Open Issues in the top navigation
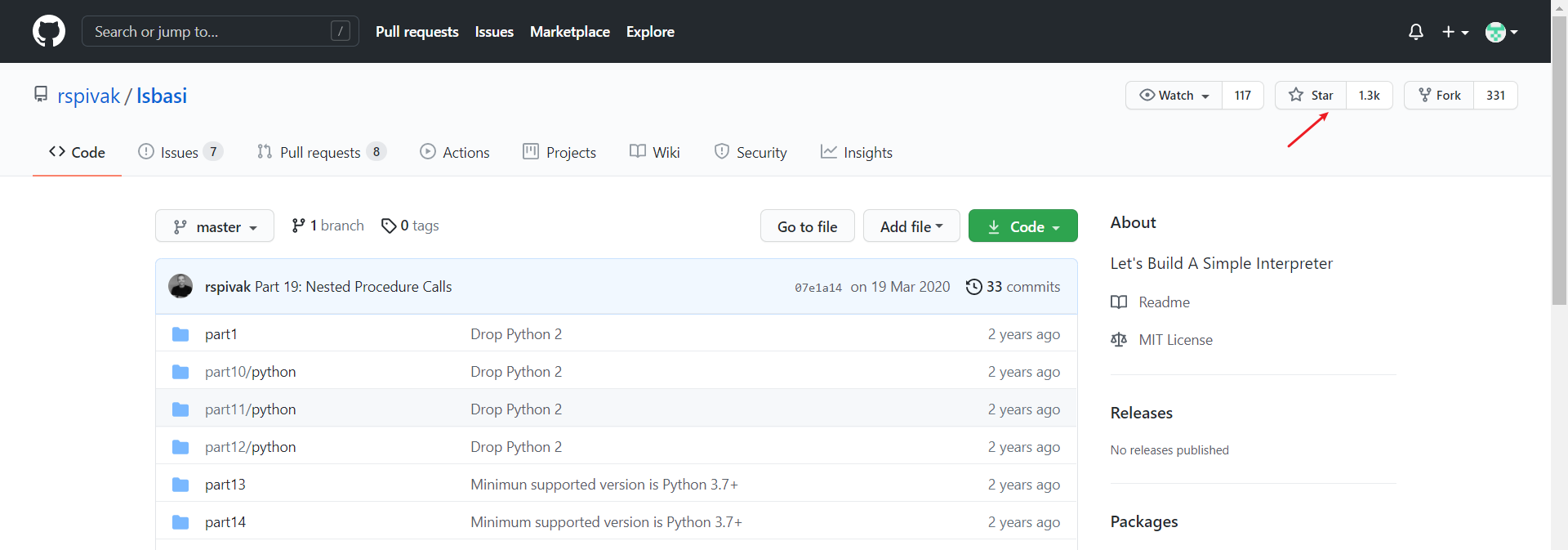1568x550 pixels. (x=494, y=32)
